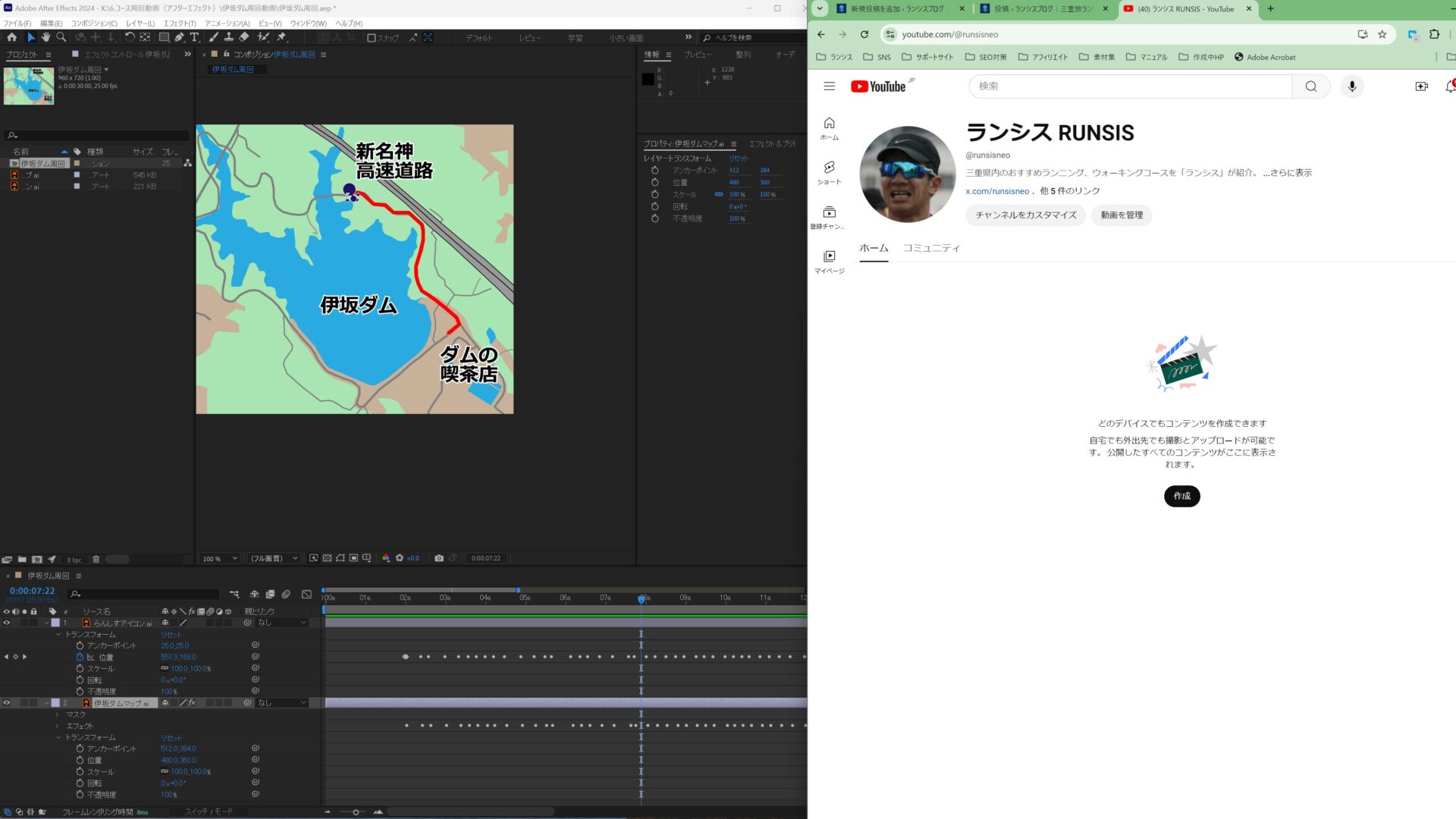Image resolution: width=1456 pixels, height=819 pixels.
Task: Click チャンネルをカスタマイズ button
Action: point(1024,214)
